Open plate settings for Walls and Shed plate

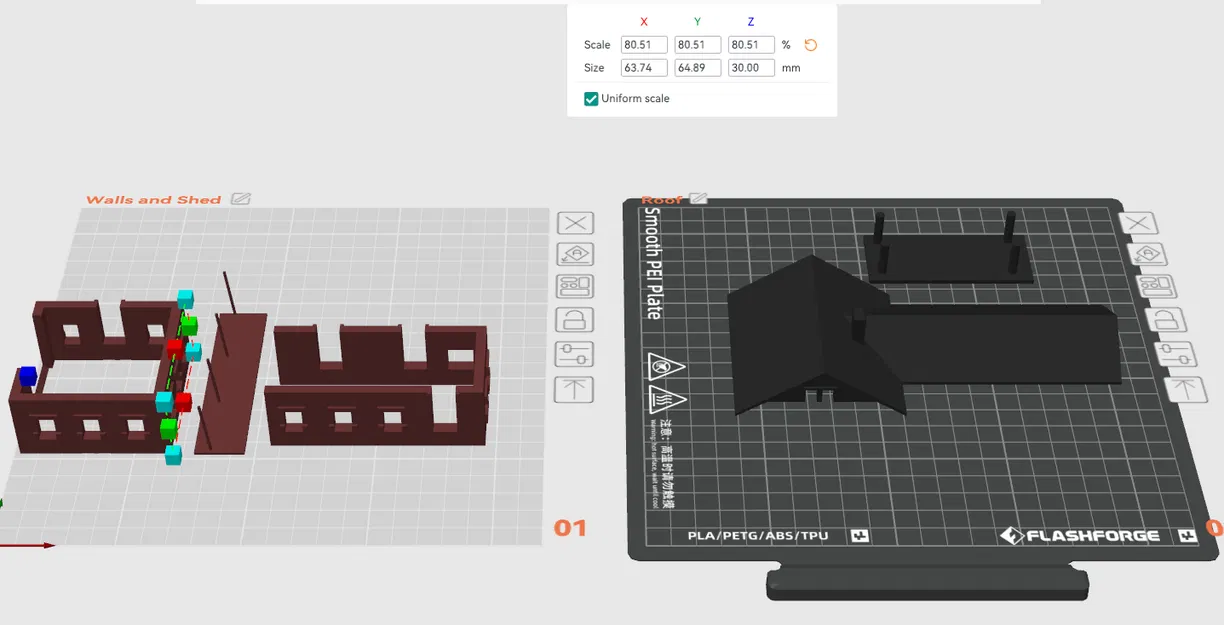pyautogui.click(x=575, y=354)
